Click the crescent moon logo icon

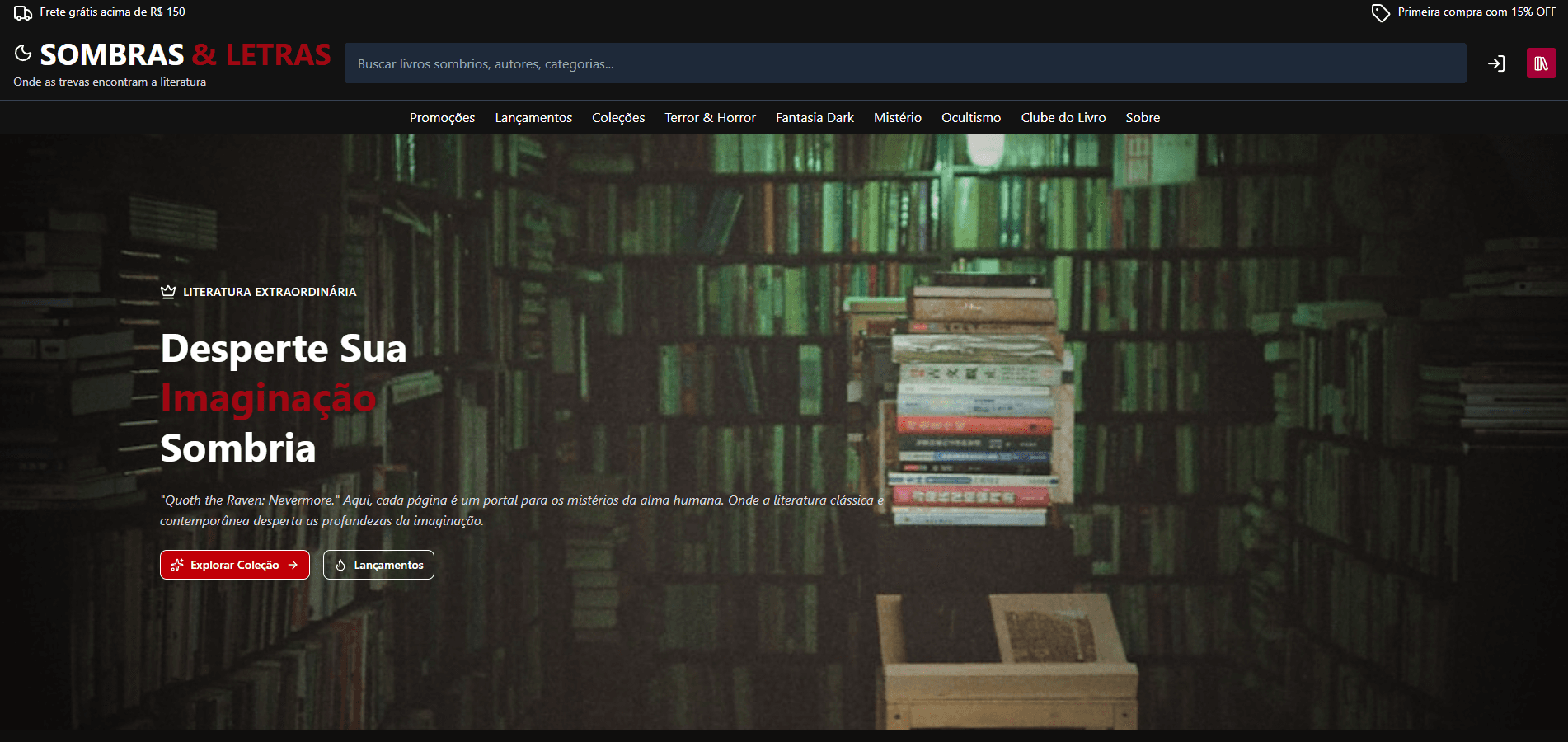23,54
